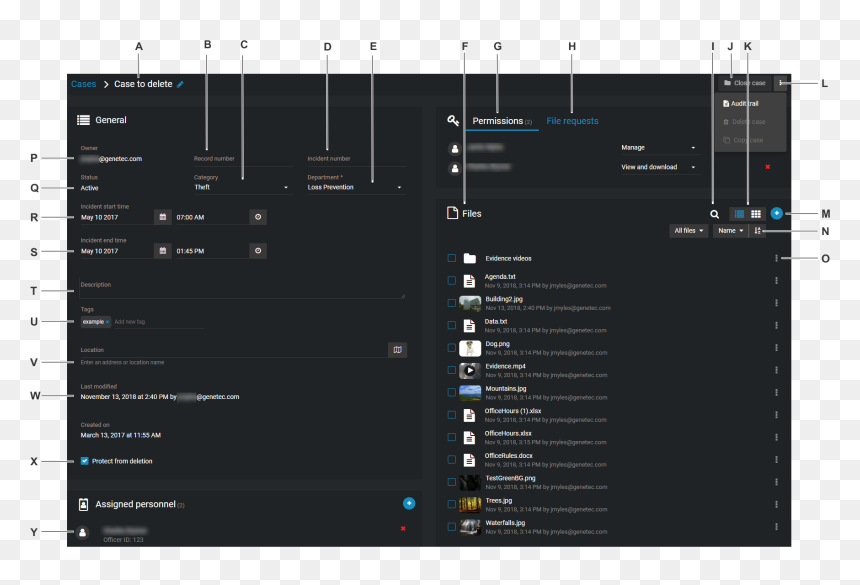Screen dimensions: 860x585
Task: Open the Waterfalls.jpg image thumbnail
Action: click(x=469, y=527)
